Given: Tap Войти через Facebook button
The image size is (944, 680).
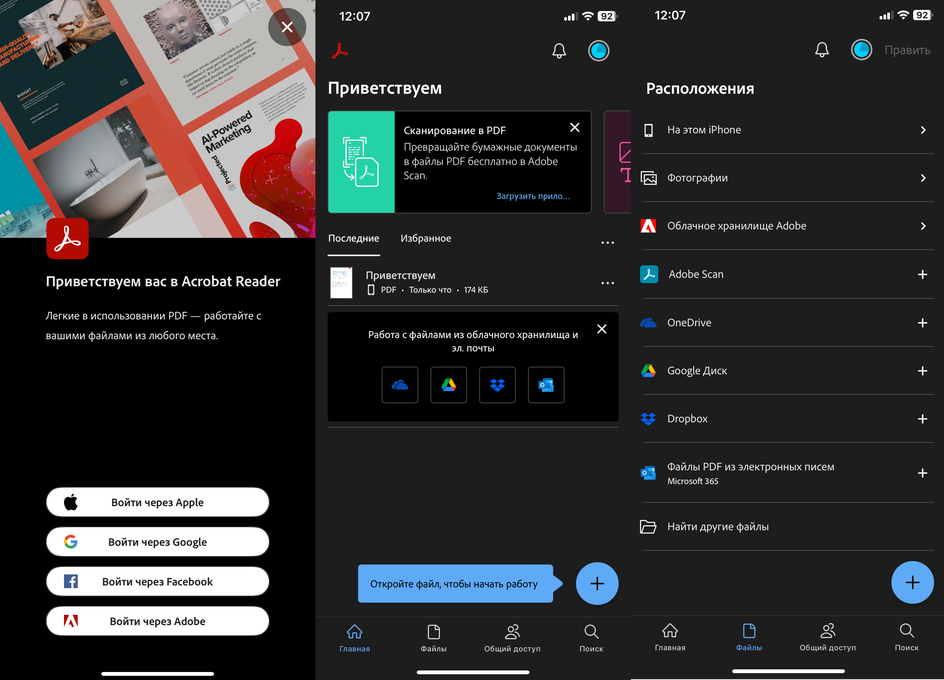Looking at the screenshot, I should tap(158, 582).
